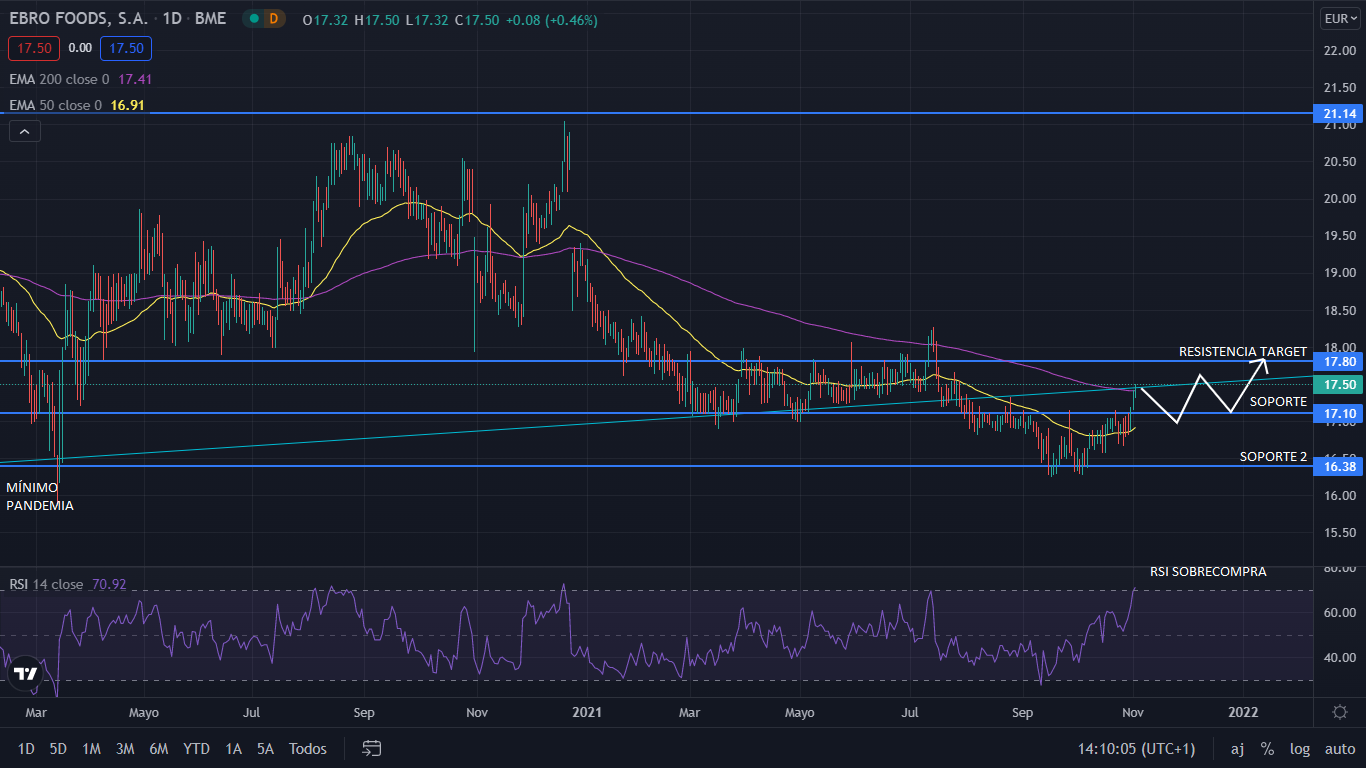Collapse the indicator legend with chevron
Image resolution: width=1366 pixels, height=768 pixels.
tap(25, 131)
